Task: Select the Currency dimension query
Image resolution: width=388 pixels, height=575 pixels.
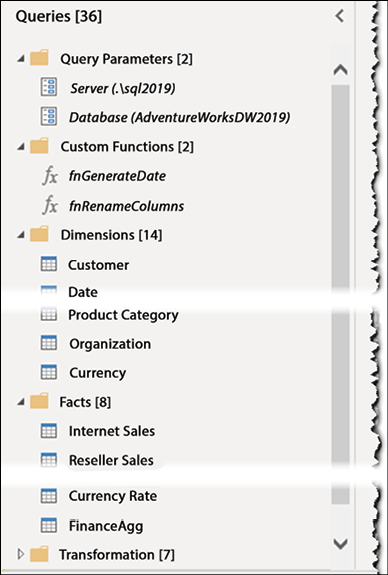Action: pos(98,373)
